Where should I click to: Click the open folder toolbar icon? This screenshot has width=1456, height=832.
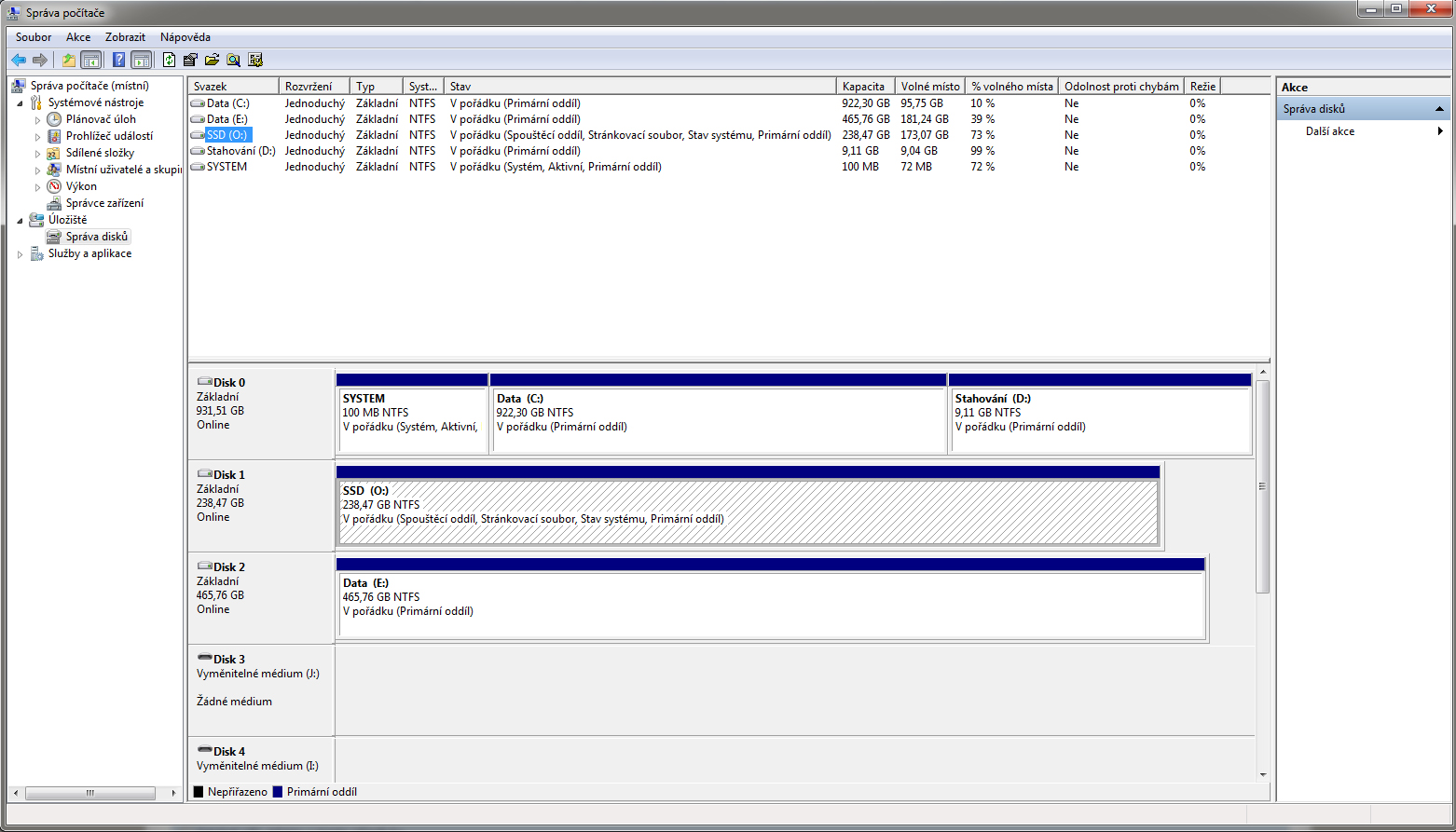tap(212, 61)
